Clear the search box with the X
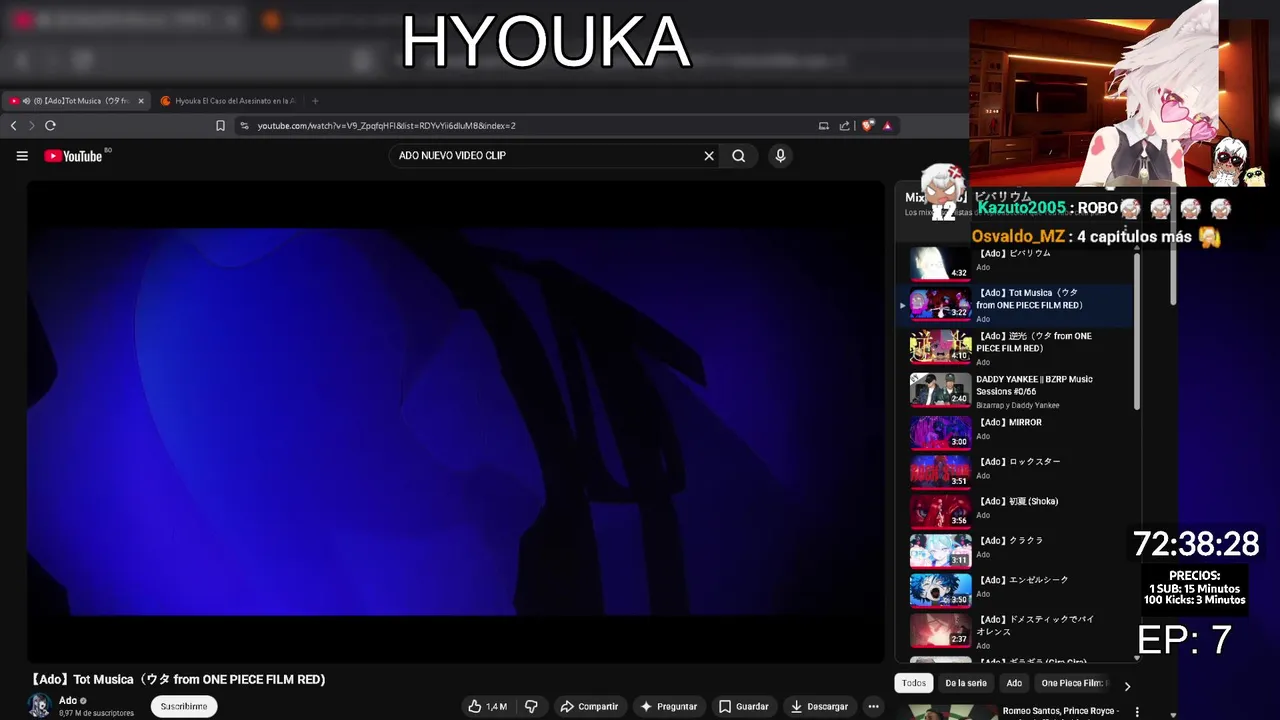 click(x=709, y=156)
